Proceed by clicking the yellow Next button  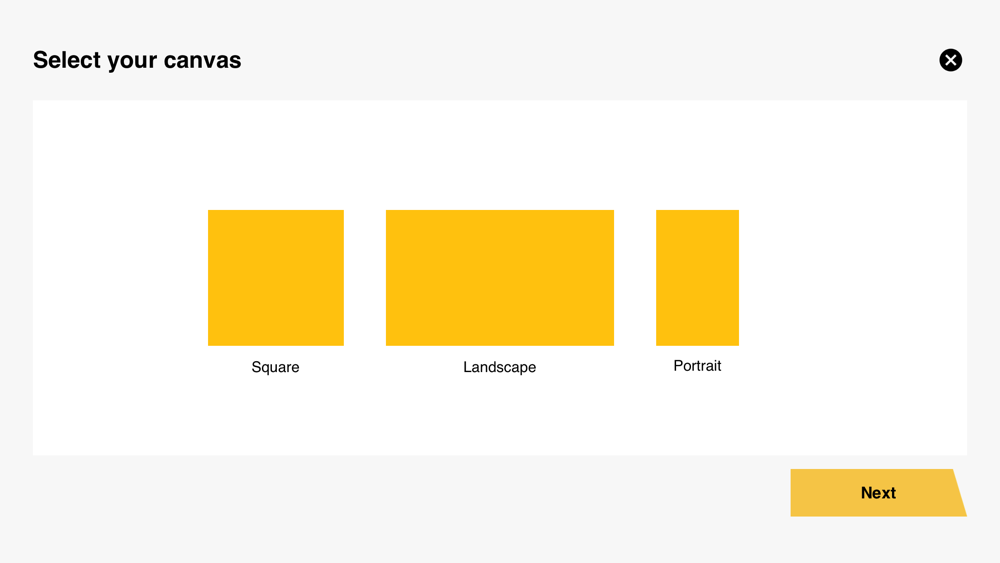(x=876, y=493)
